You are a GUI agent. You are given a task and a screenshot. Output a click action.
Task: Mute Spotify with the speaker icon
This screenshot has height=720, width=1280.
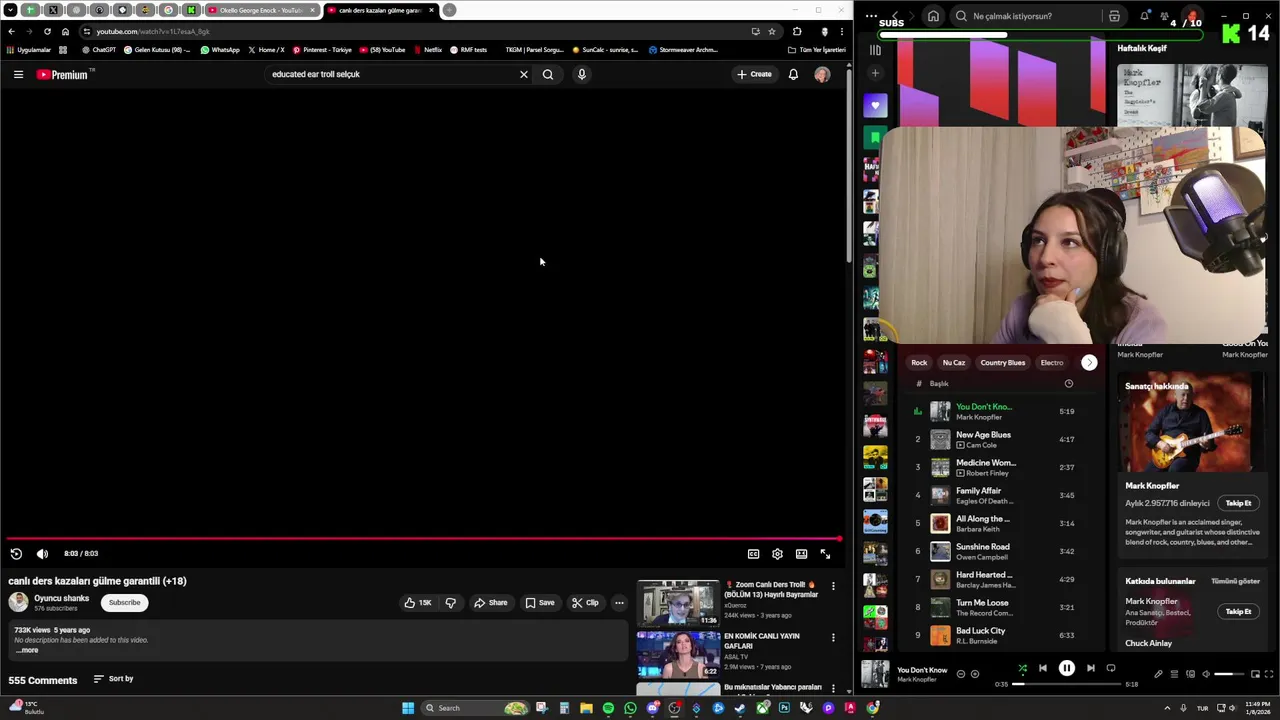coord(1205,674)
